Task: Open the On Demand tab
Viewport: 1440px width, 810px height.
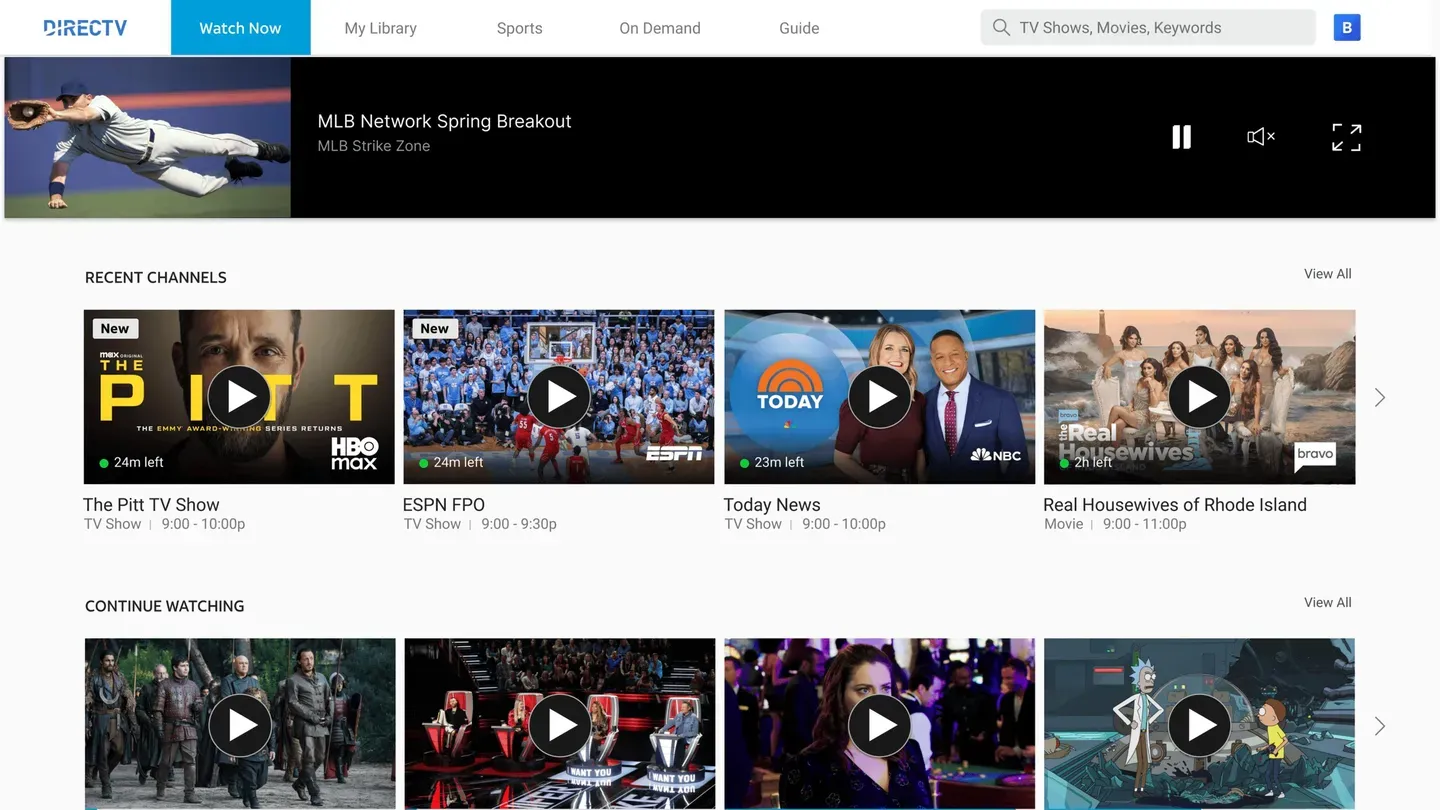Action: pyautogui.click(x=660, y=28)
